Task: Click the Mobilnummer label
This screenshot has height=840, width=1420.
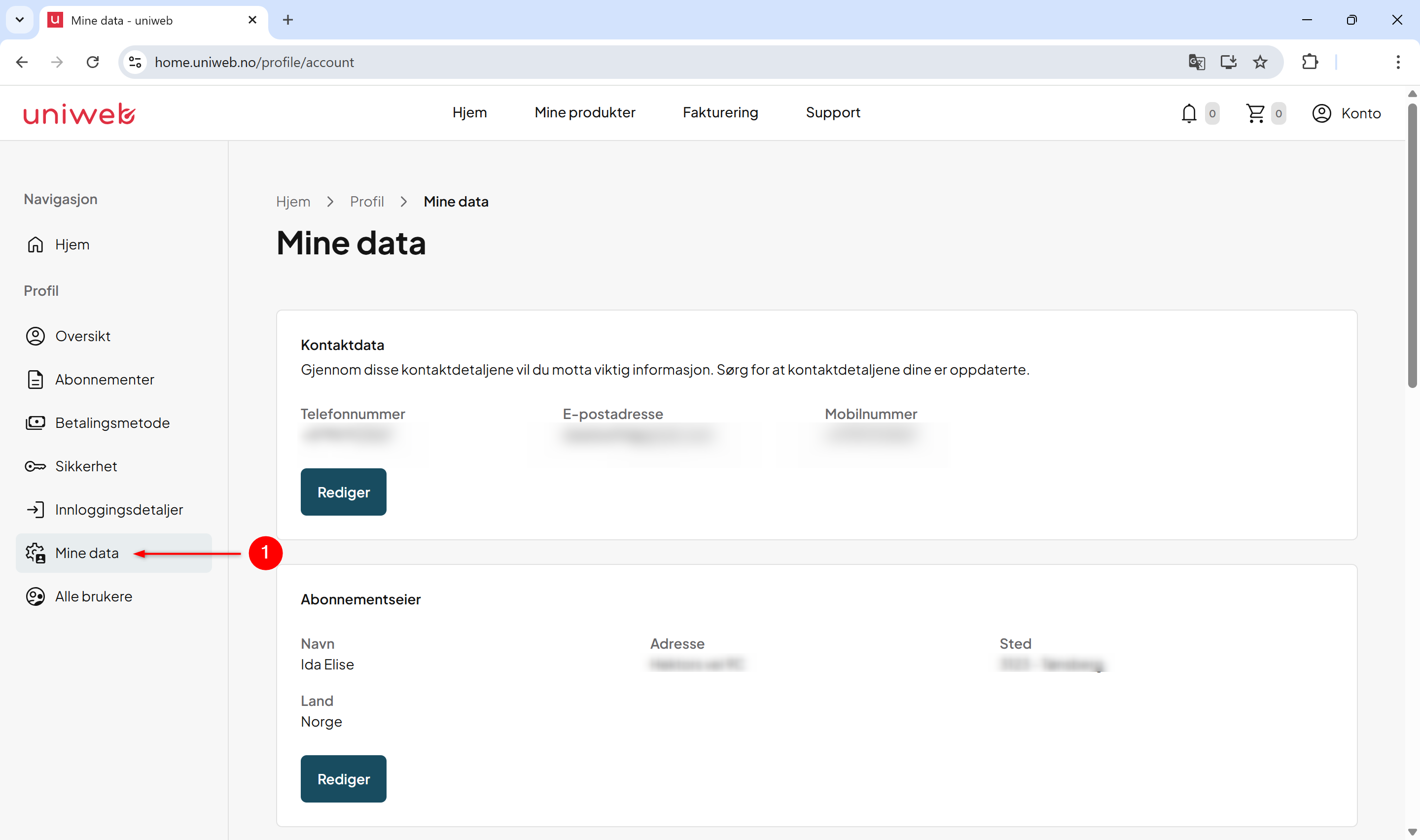Action: [871, 414]
